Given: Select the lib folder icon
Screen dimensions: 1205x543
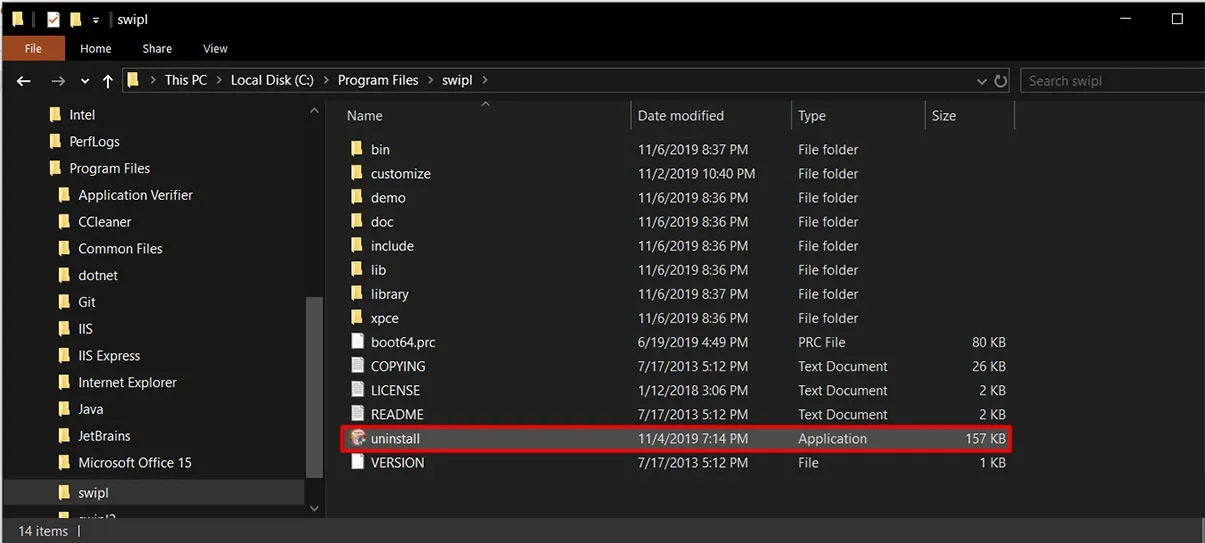Looking at the screenshot, I should point(358,269).
